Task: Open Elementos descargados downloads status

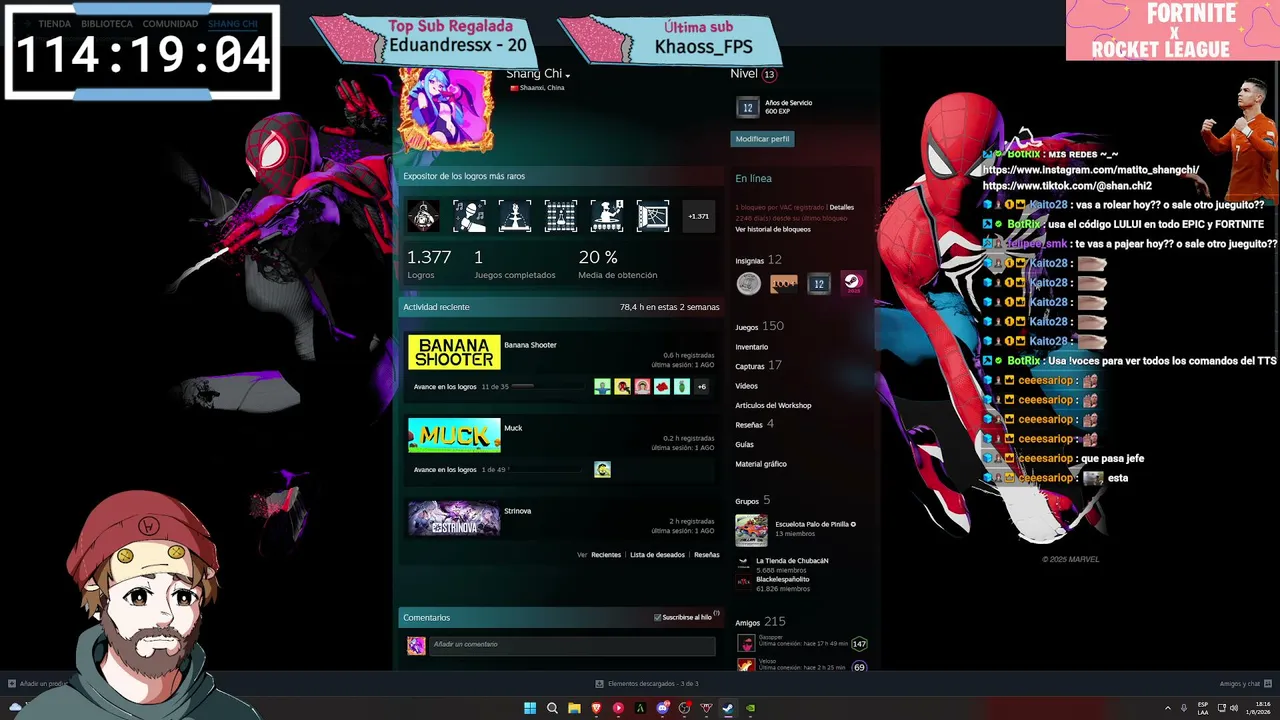Action: [x=647, y=684]
